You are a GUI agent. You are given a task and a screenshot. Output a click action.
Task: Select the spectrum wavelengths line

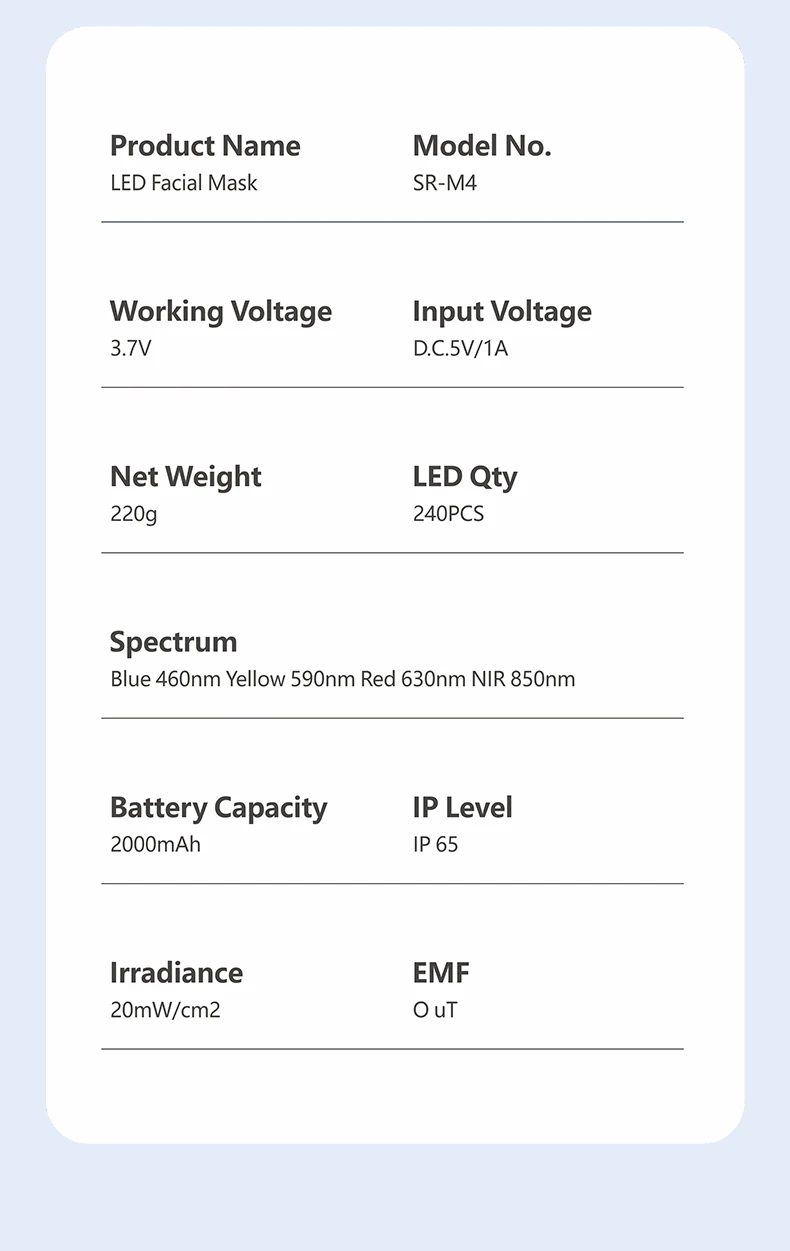point(342,680)
